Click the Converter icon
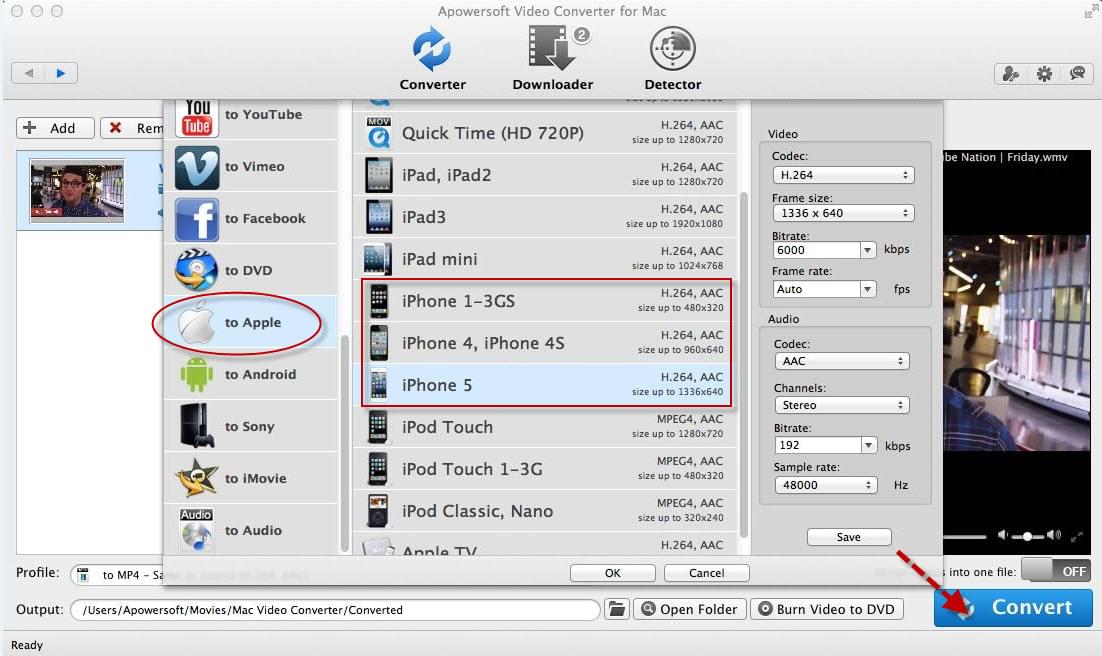 click(x=432, y=58)
